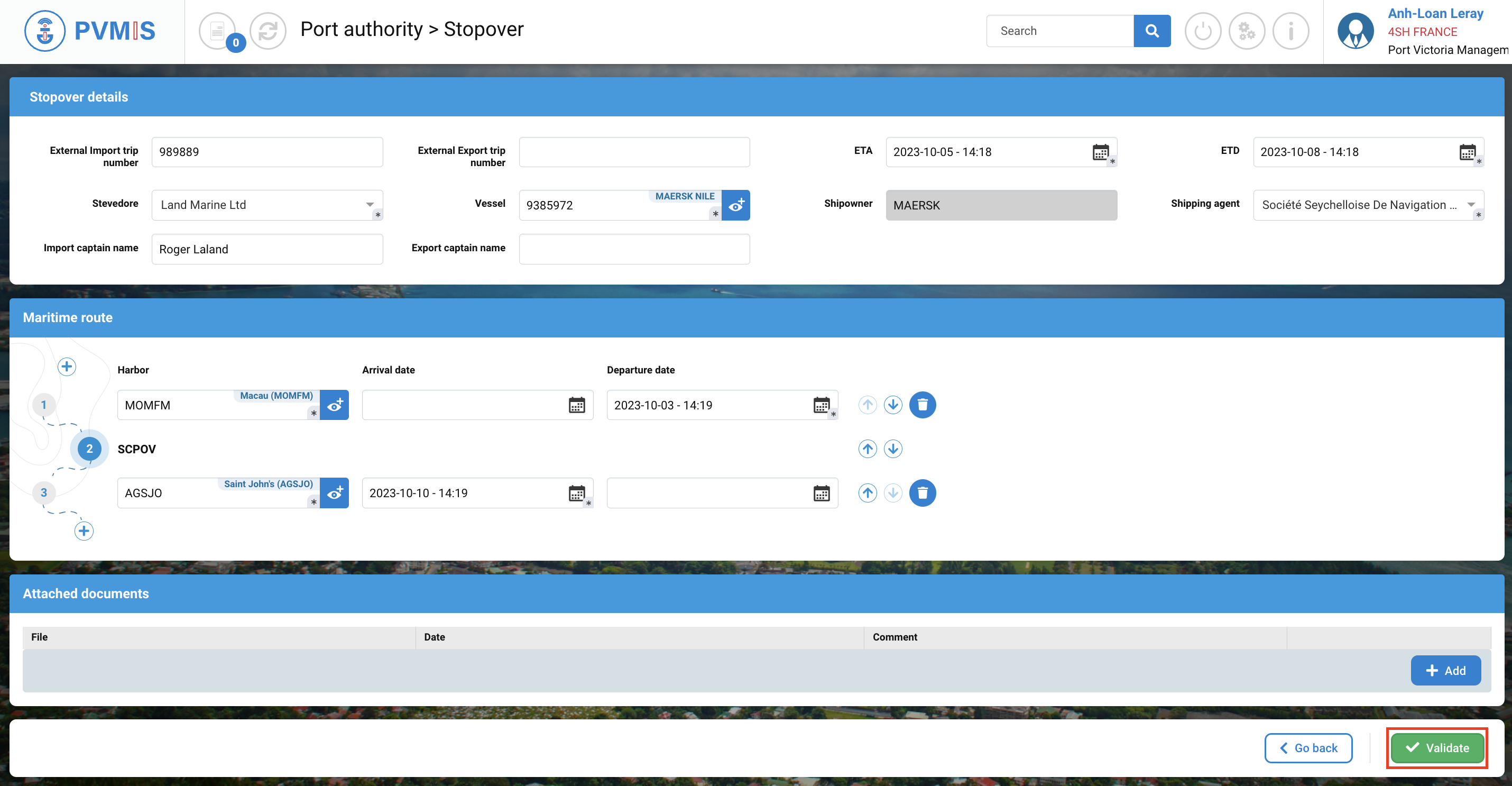
Task: Click the power logout icon
Action: [x=1203, y=31]
